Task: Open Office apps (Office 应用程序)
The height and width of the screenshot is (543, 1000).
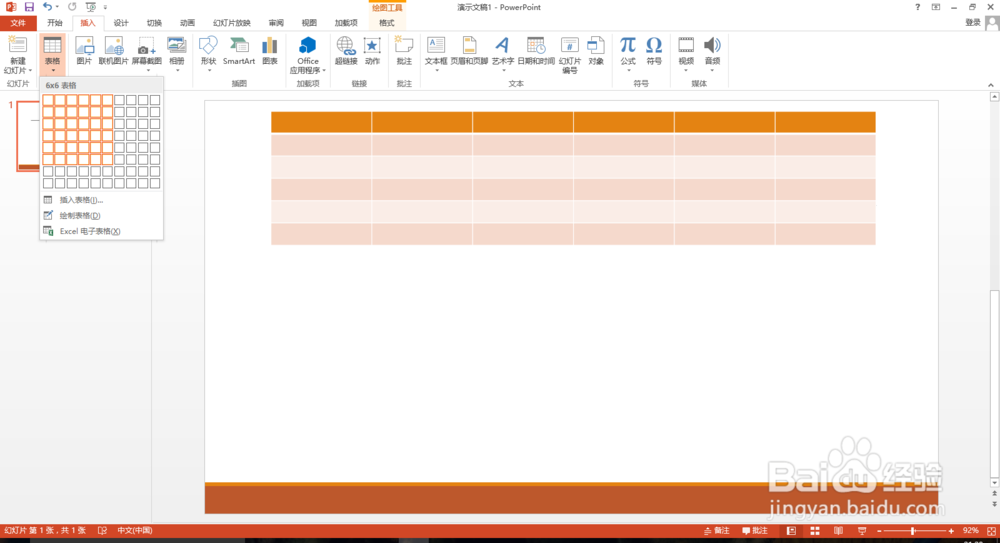Action: (307, 55)
